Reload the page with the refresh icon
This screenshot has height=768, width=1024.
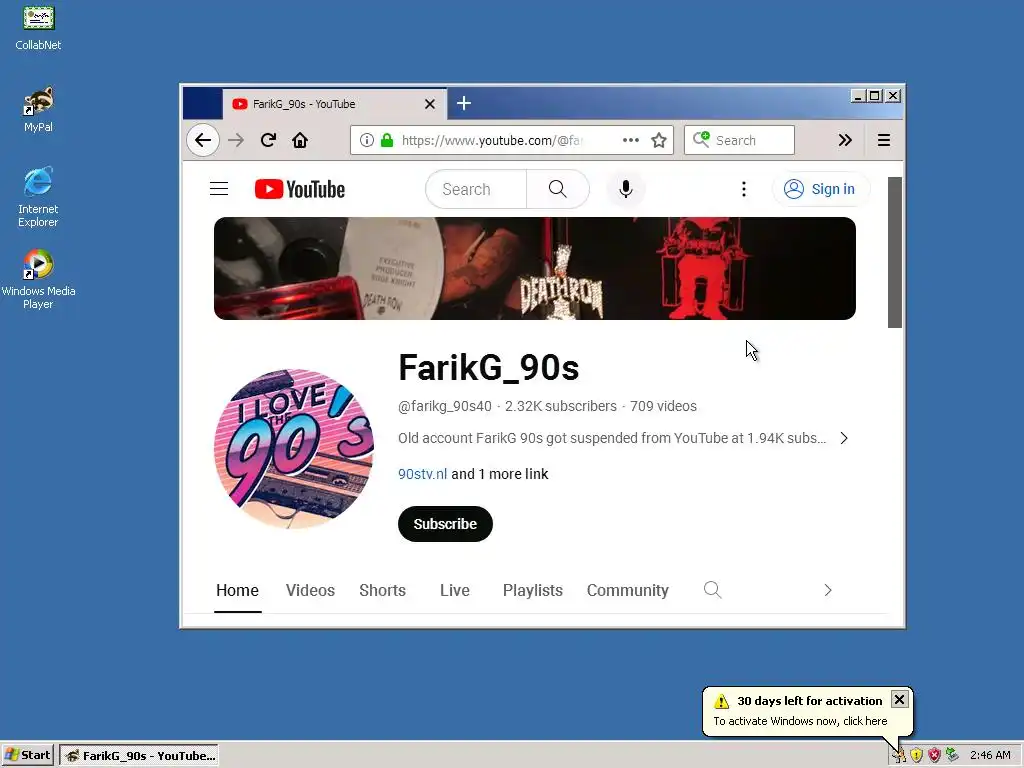pyautogui.click(x=268, y=140)
